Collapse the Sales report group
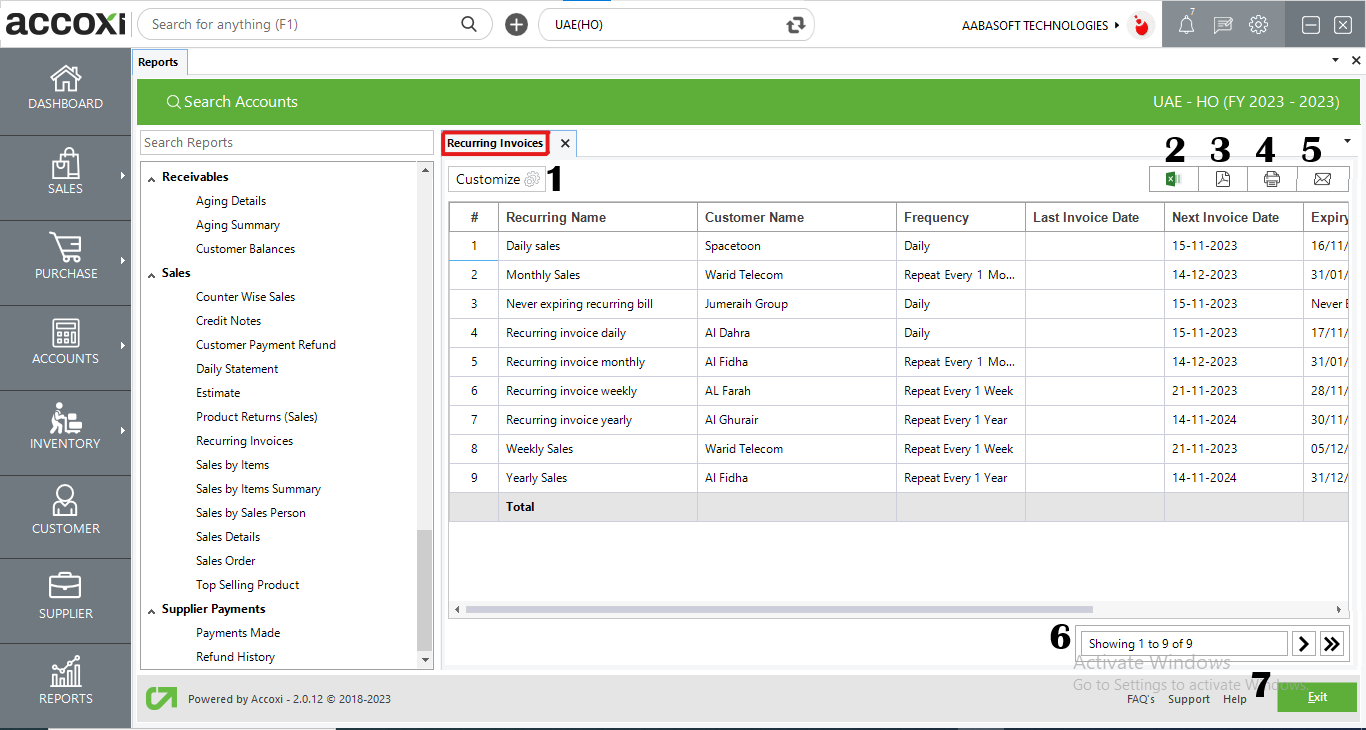The height and width of the screenshot is (730, 1366). pos(150,272)
